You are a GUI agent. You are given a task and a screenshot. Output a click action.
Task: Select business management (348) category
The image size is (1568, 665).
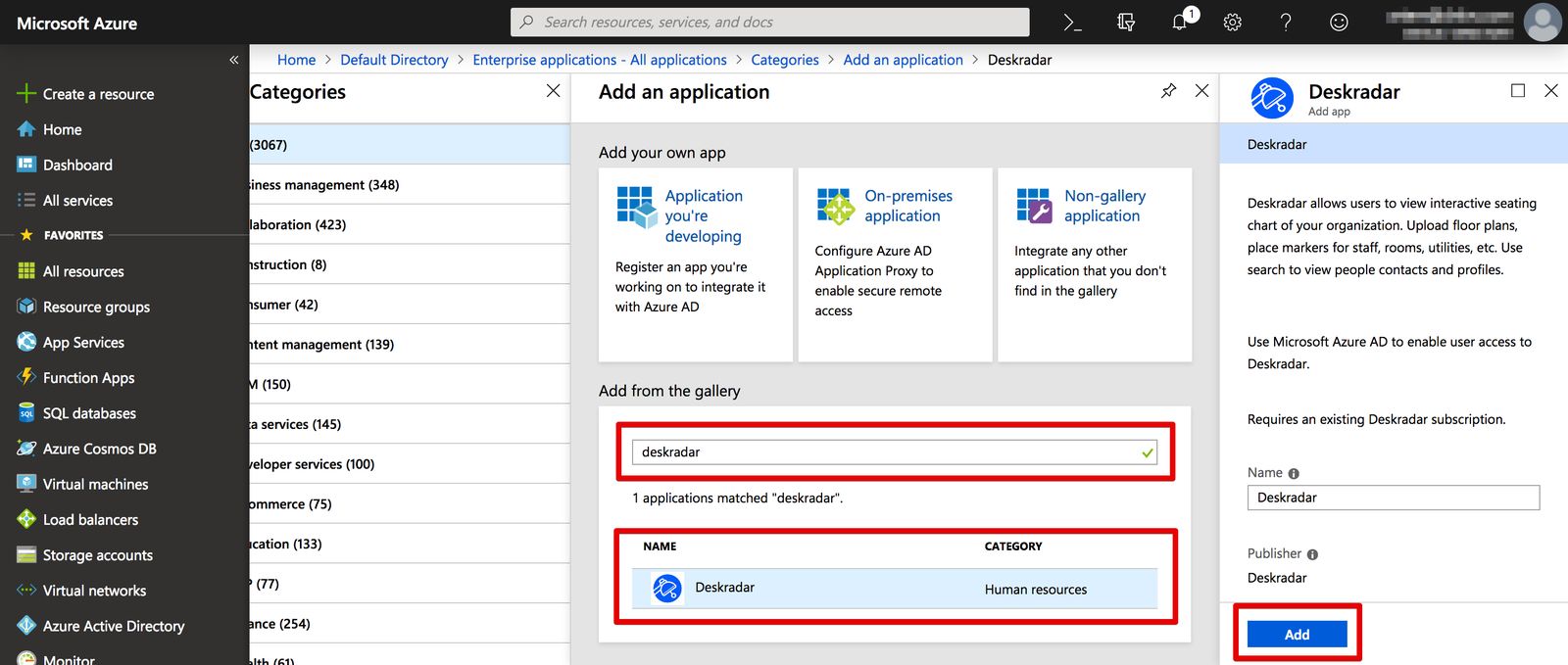point(410,185)
